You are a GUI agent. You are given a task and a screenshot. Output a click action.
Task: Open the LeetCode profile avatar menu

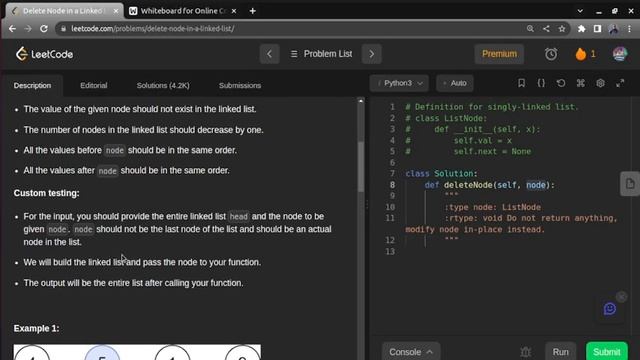[620, 54]
